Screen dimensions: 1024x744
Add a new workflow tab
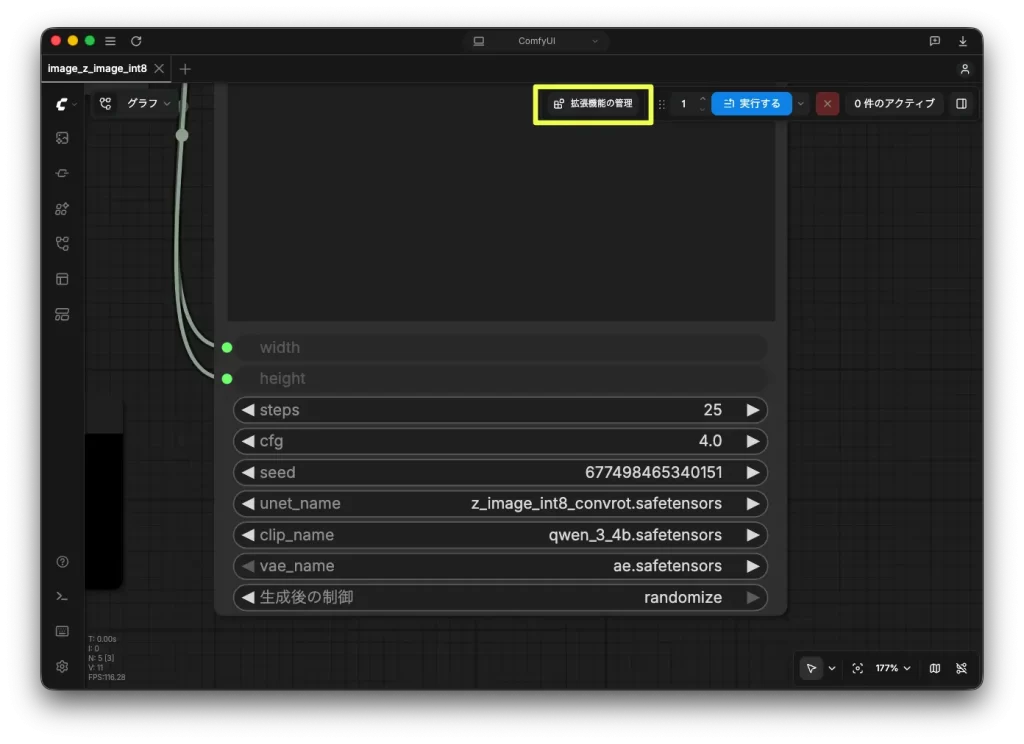(185, 69)
